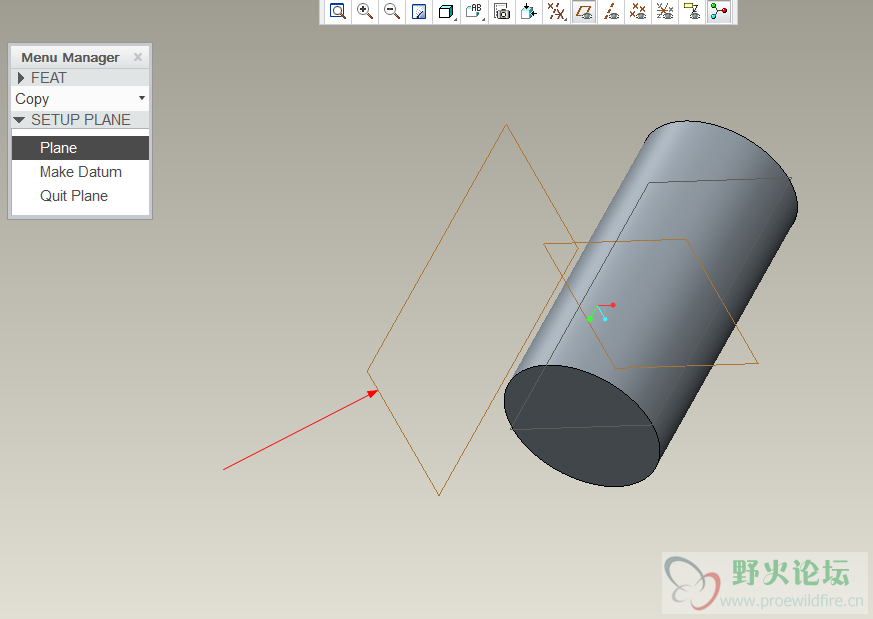Toggle datum plane display
Viewport: 873px width, 619px height.
pos(583,11)
